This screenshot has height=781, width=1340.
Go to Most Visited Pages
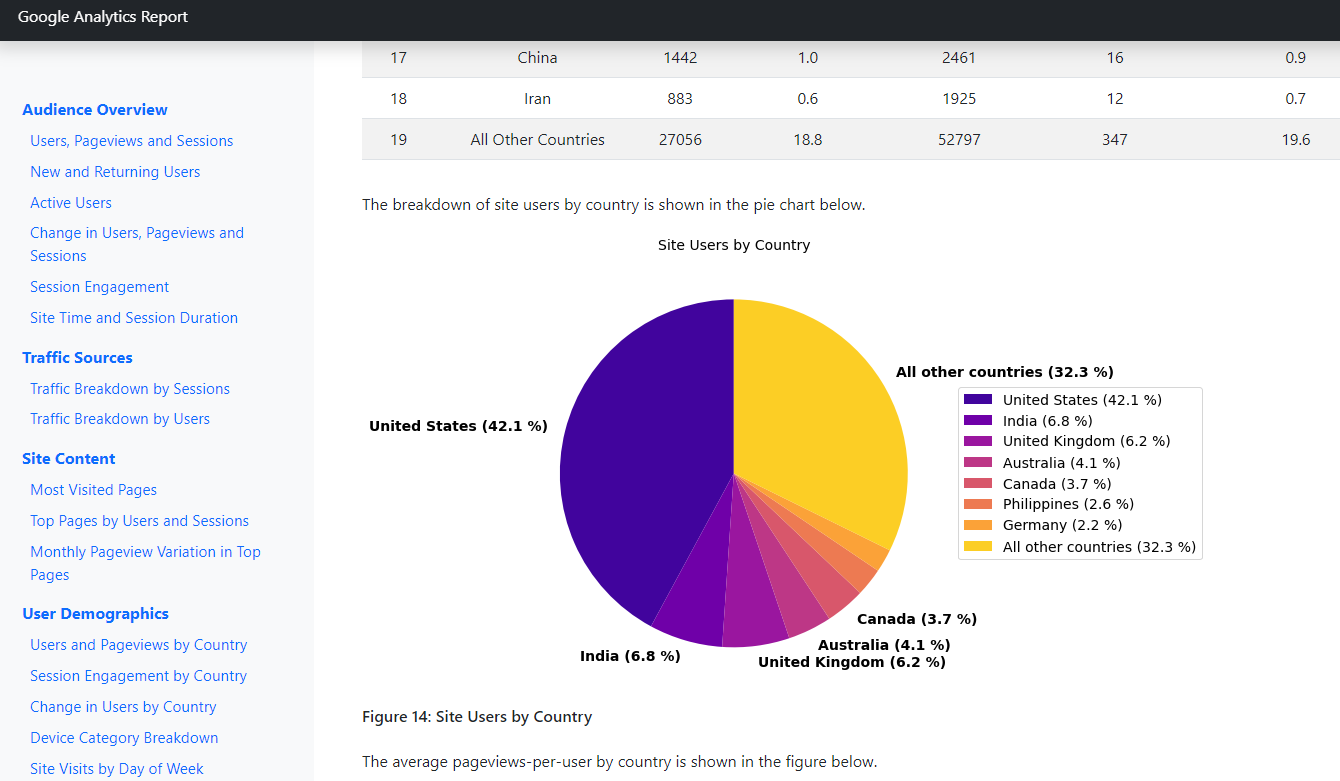pyautogui.click(x=93, y=490)
